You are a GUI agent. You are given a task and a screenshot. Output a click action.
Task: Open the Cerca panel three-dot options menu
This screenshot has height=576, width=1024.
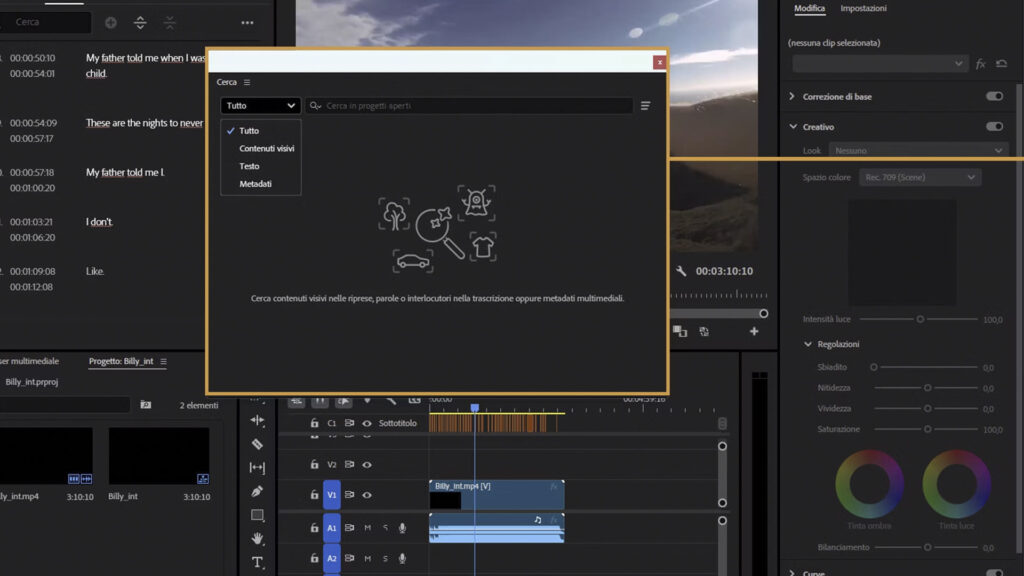248,82
